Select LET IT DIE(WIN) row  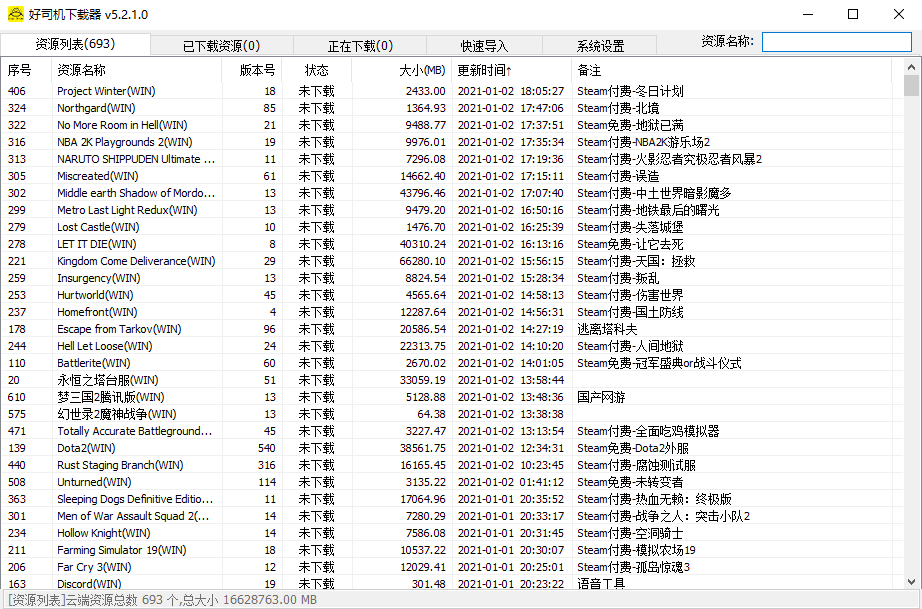click(x=452, y=245)
